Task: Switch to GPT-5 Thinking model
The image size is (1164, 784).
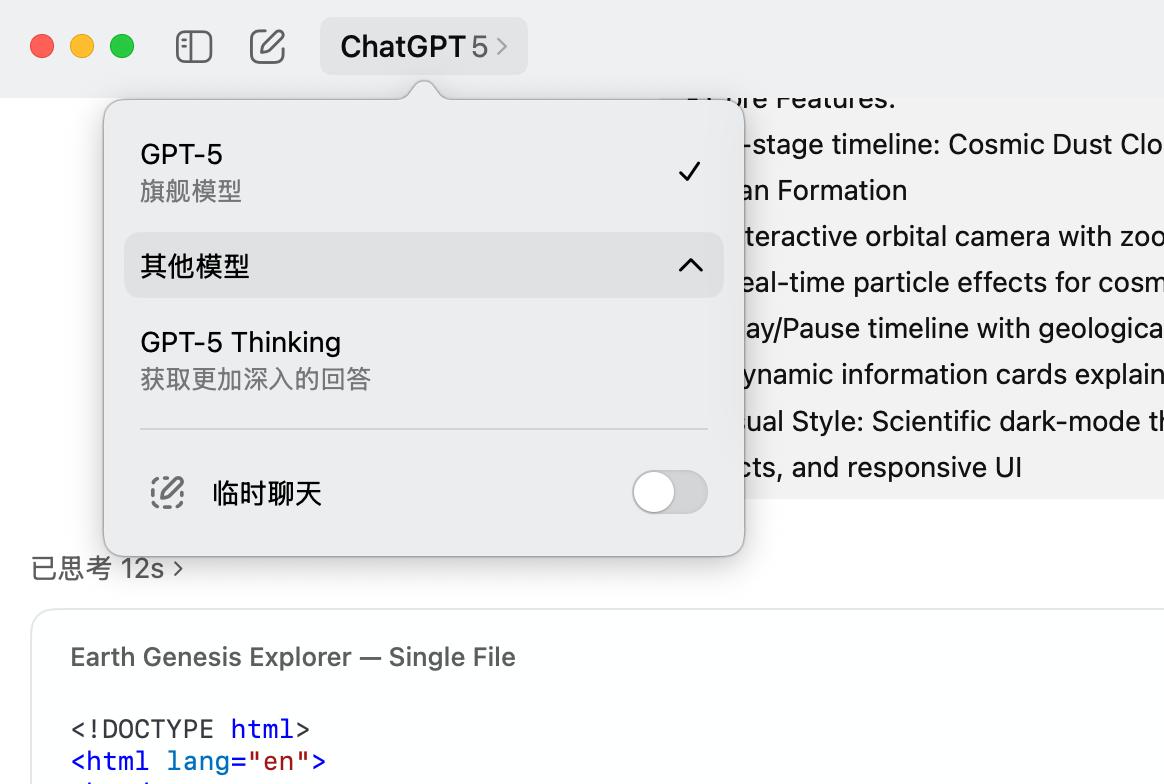Action: coord(240,343)
